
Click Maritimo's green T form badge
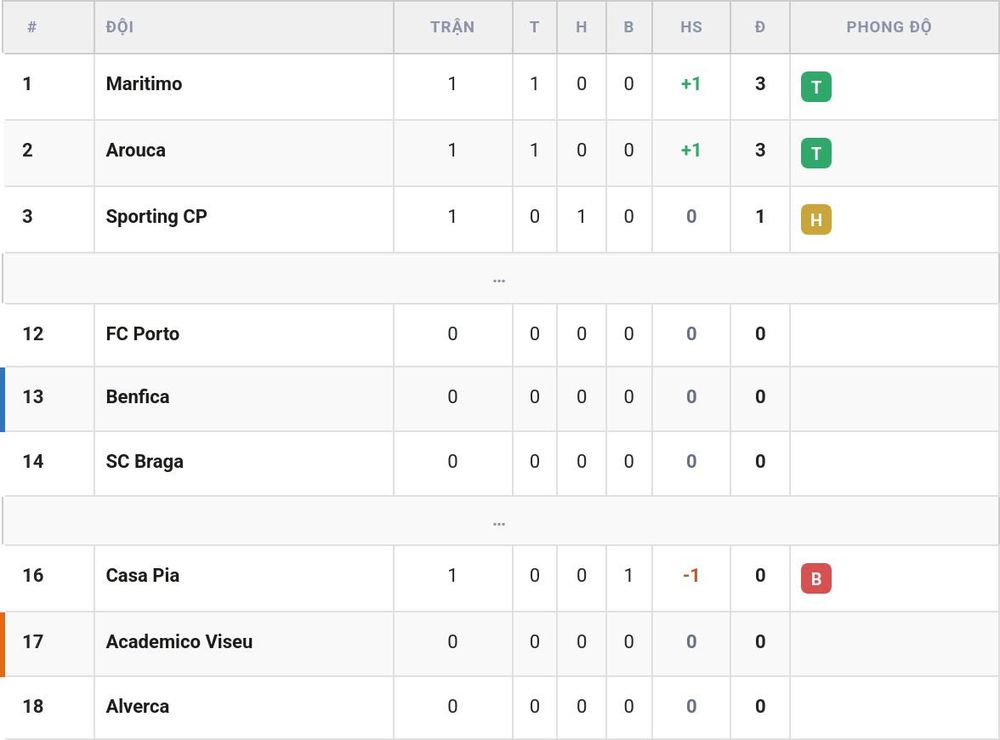[x=816, y=87]
